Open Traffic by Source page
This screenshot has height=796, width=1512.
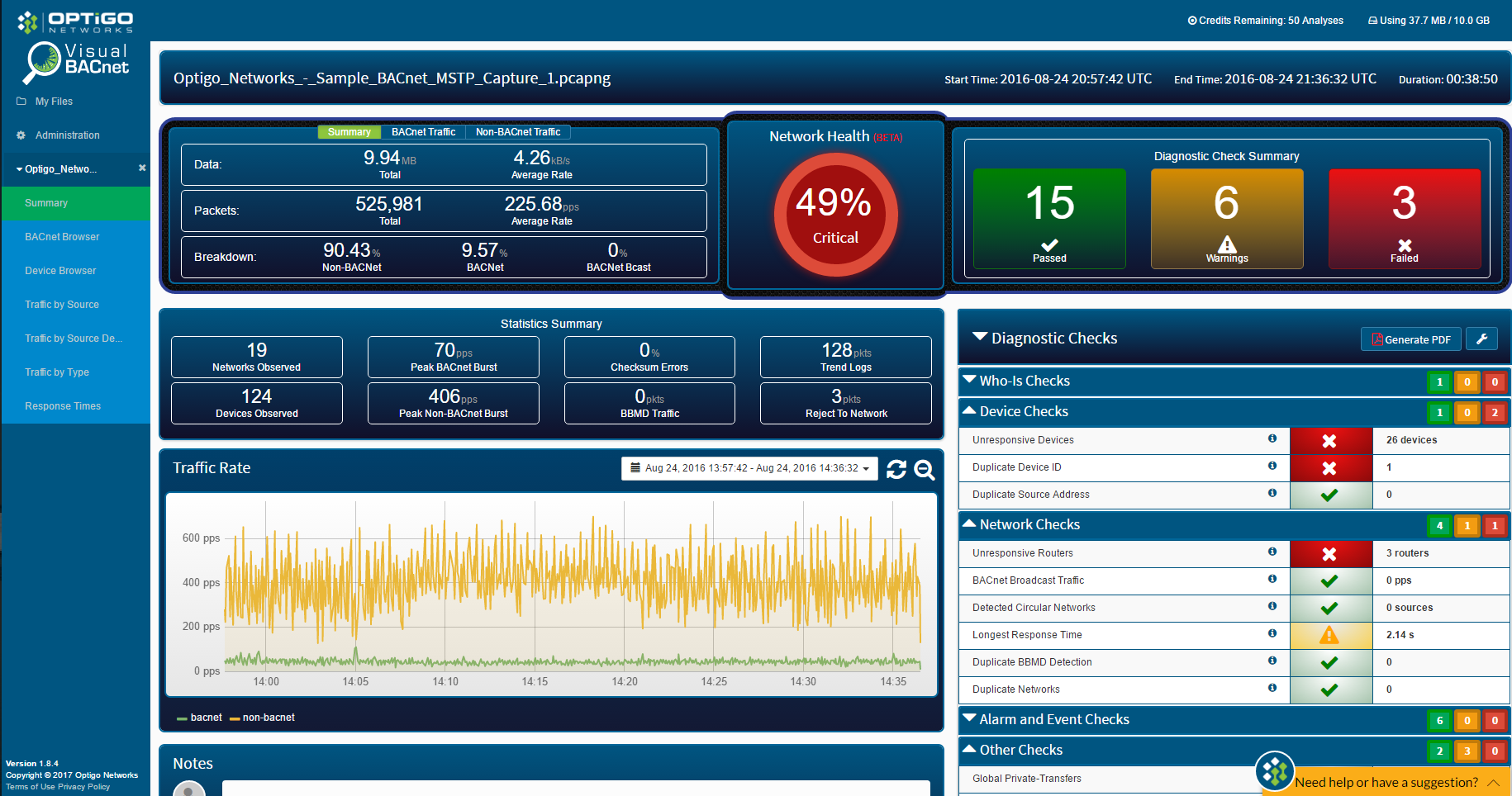pos(76,305)
